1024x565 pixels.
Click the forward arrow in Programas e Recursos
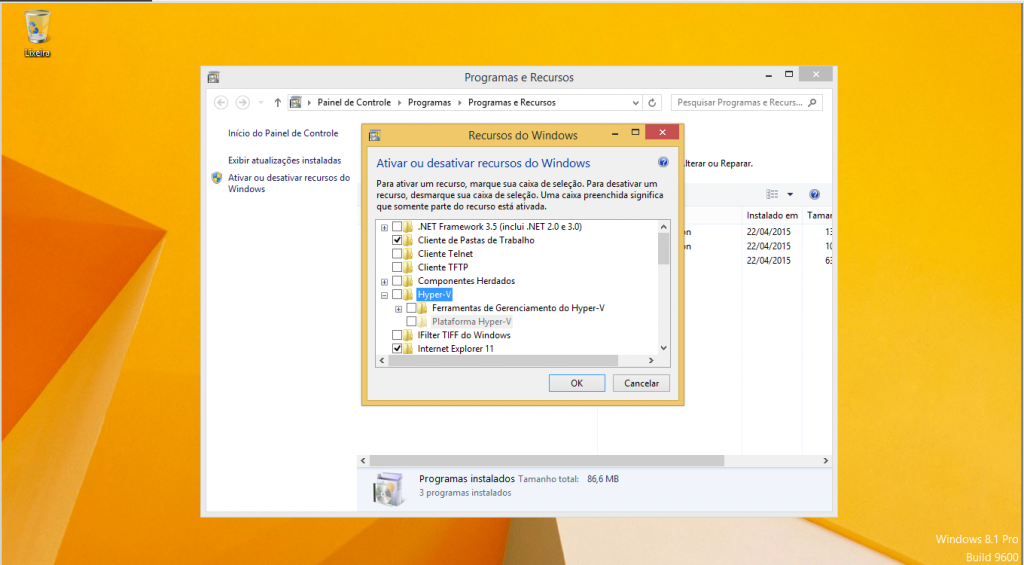point(242,103)
